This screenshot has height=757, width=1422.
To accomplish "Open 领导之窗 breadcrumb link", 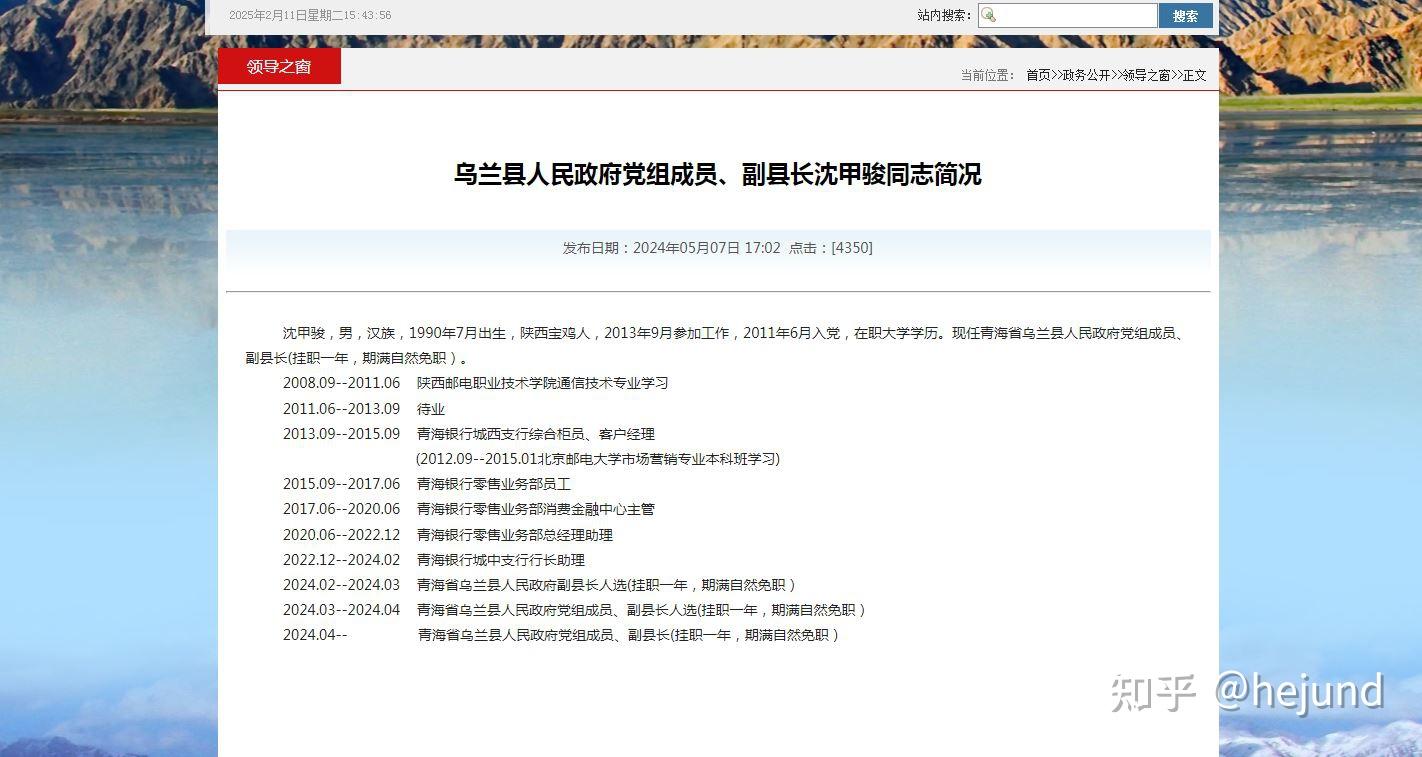I will click(x=1146, y=75).
